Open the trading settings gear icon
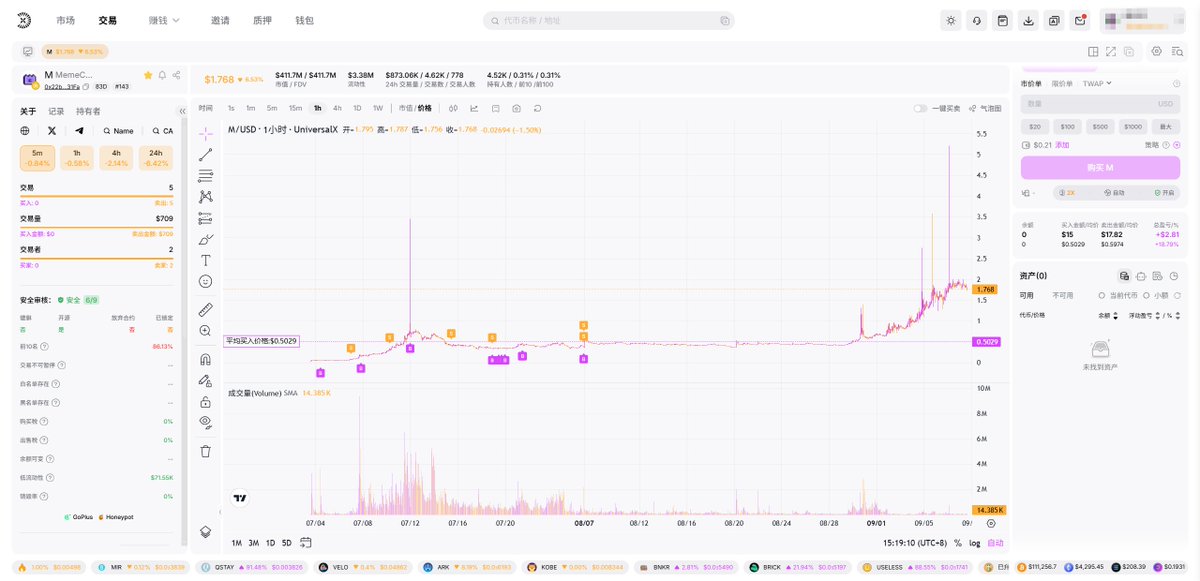Screen dimensions: 1200x581 click(1157, 51)
